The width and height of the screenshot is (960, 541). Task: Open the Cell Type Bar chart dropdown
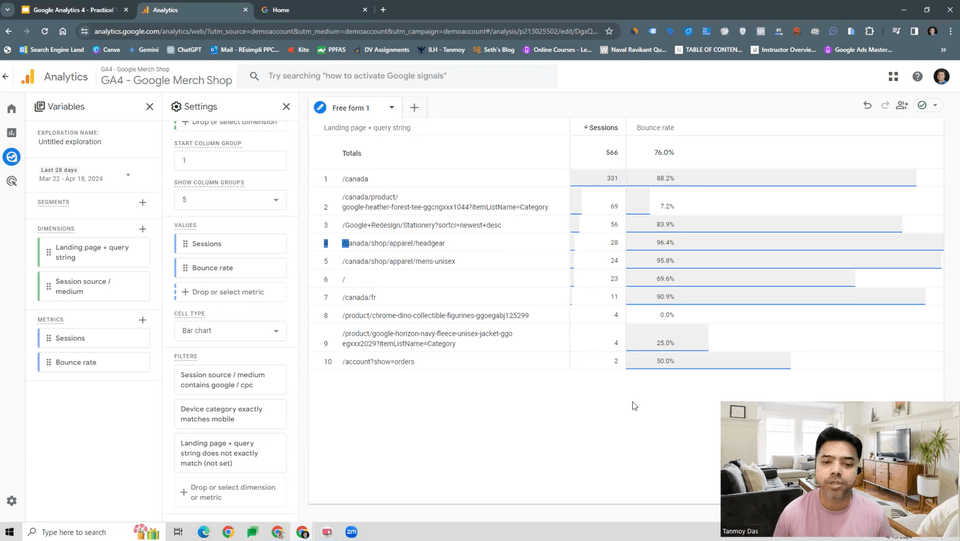[230, 331]
